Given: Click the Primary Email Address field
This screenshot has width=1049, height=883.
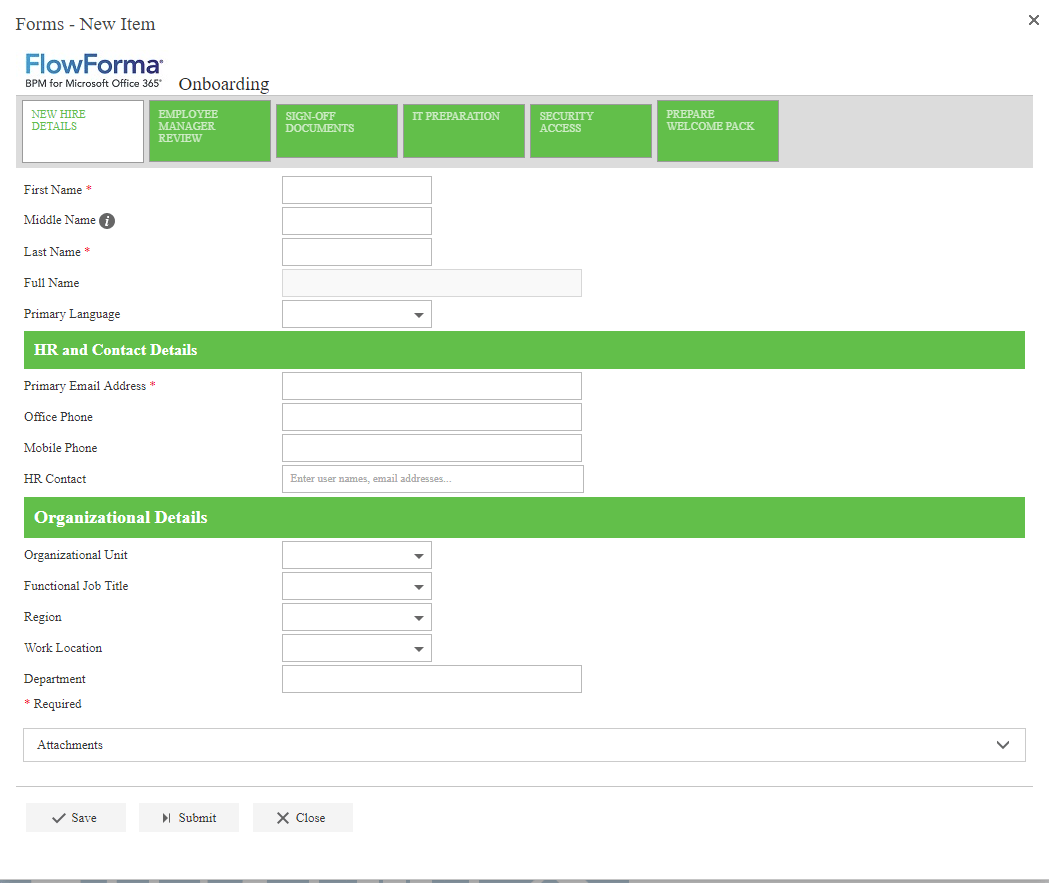Looking at the screenshot, I should pos(432,386).
